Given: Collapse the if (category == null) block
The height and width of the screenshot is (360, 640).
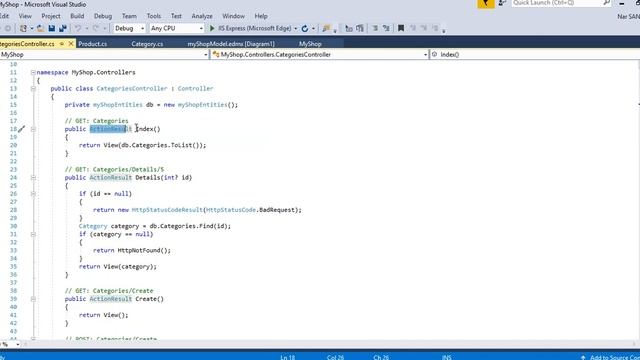Looking at the screenshot, I should (33, 234).
